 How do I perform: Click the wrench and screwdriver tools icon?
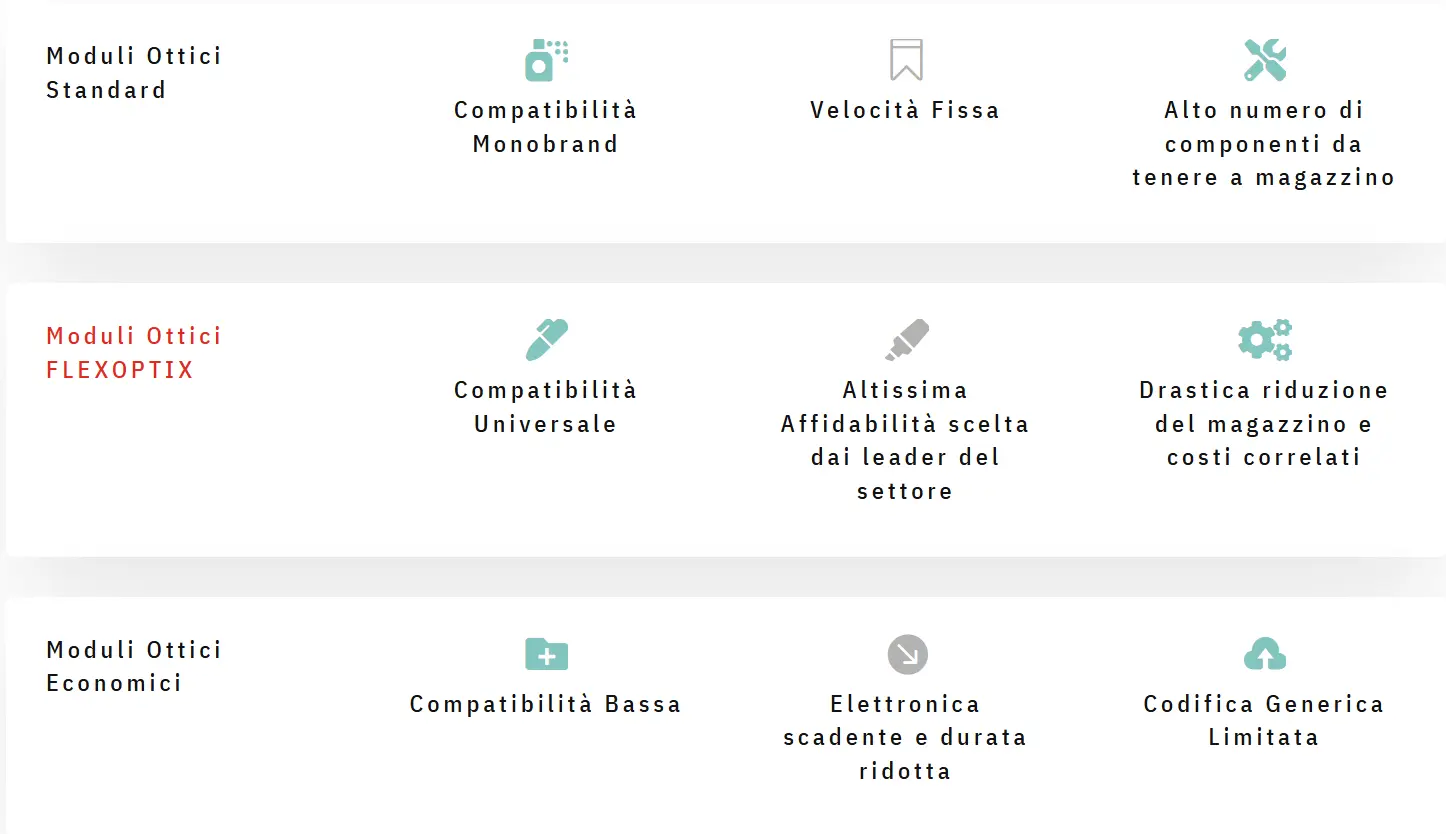pos(1265,60)
